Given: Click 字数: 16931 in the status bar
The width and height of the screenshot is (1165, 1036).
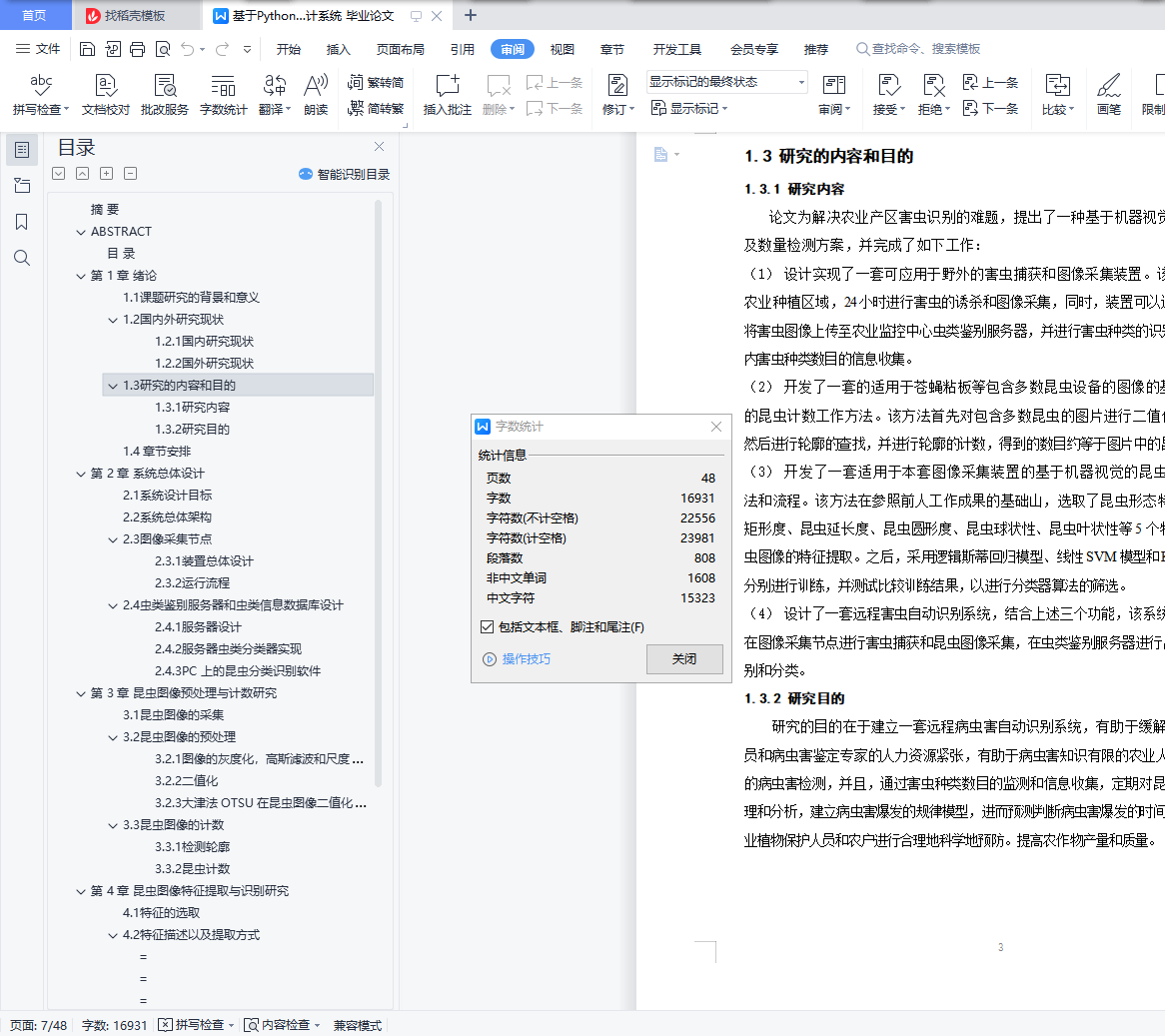Looking at the screenshot, I should [115, 1025].
